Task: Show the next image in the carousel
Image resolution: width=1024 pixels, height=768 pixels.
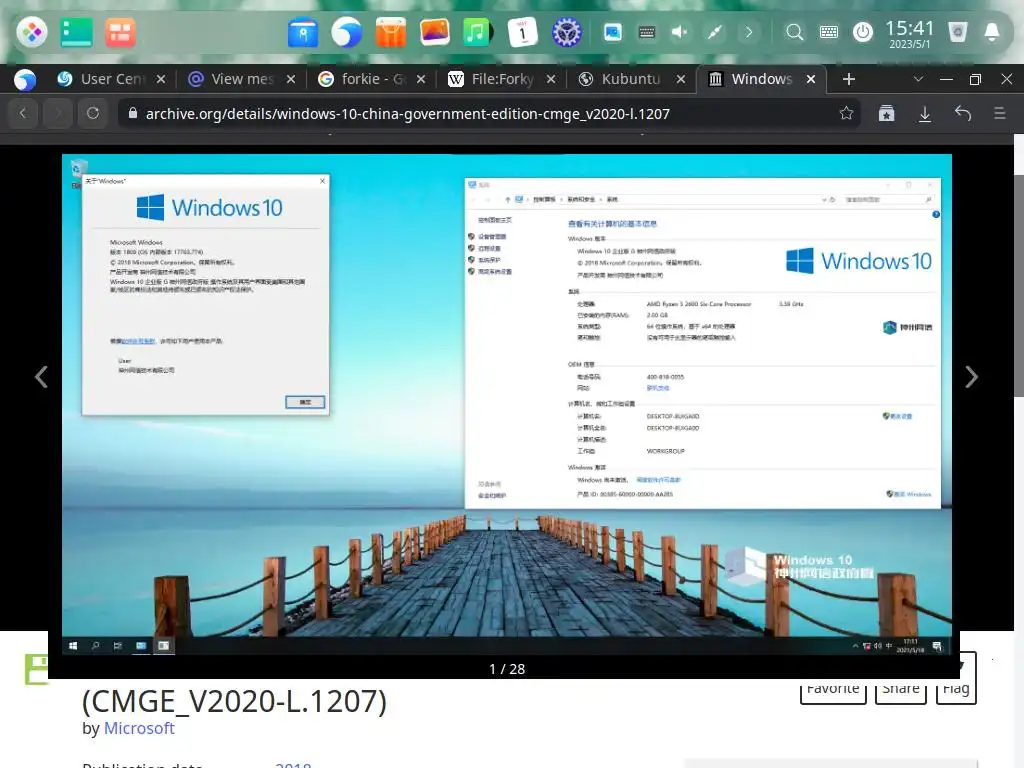Action: (972, 377)
